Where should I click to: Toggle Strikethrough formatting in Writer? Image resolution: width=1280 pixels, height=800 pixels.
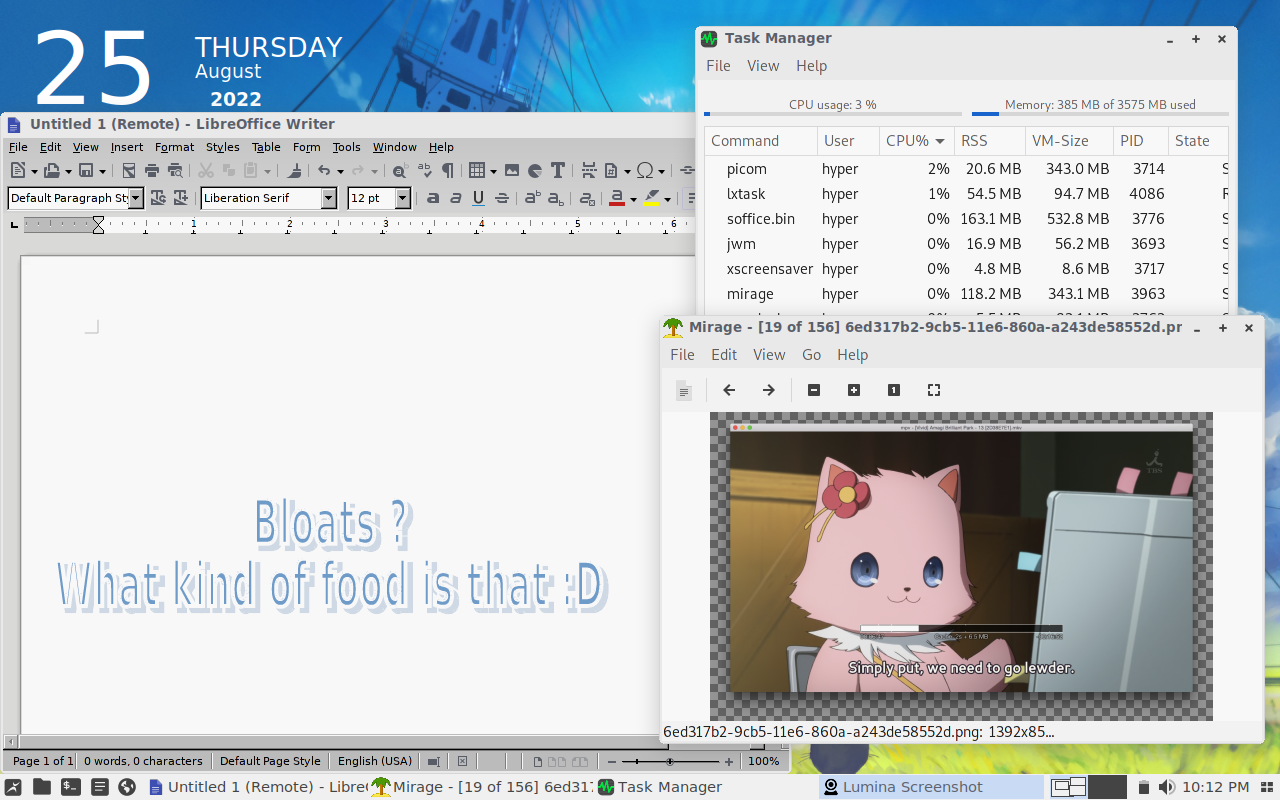click(x=502, y=198)
